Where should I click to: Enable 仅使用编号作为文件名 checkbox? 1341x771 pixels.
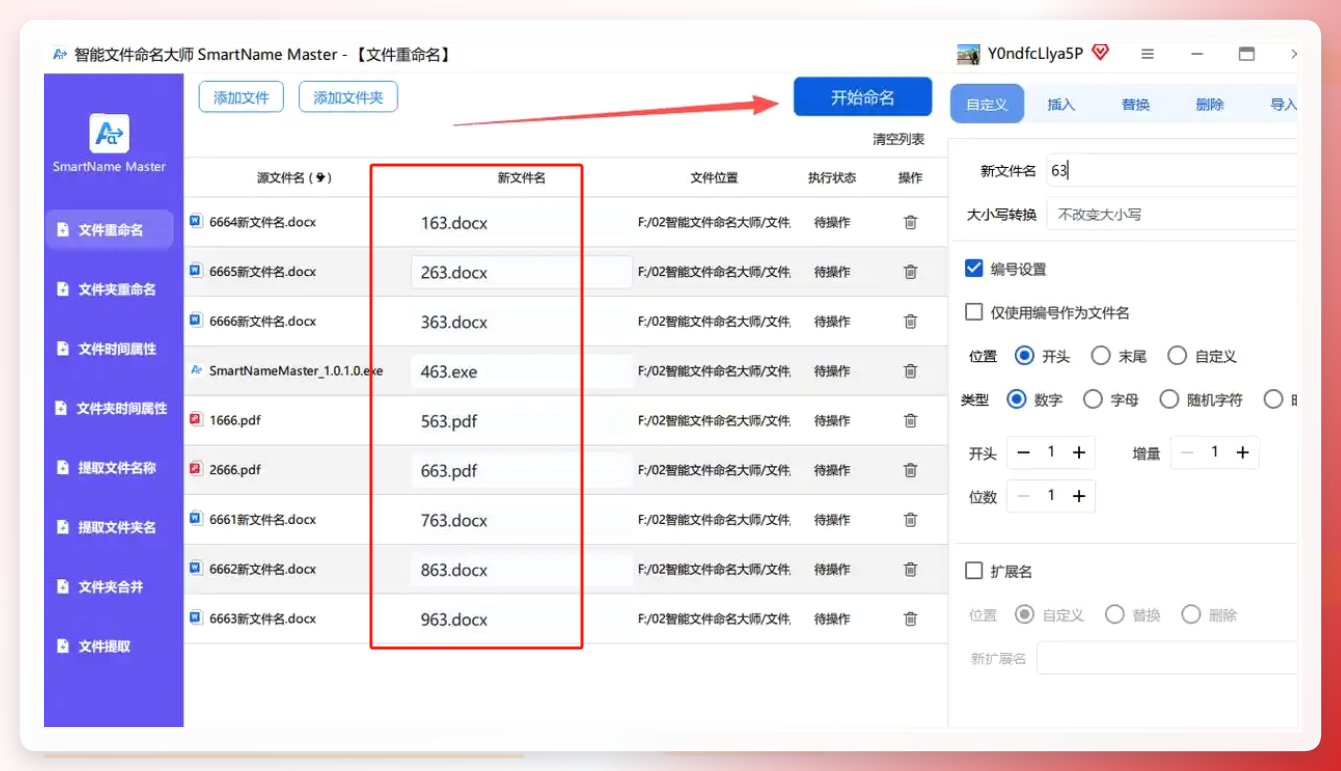click(973, 312)
